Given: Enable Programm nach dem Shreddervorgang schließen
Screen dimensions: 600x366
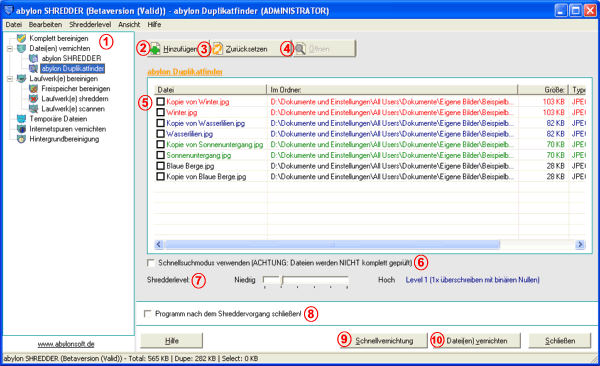Looking at the screenshot, I should tap(148, 314).
